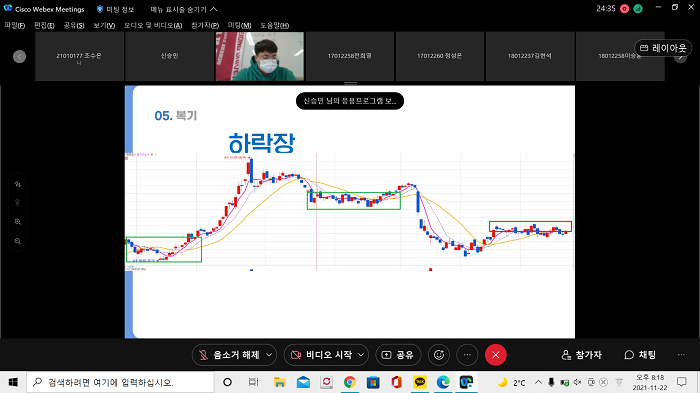
Task: Click the Windows search input box
Action: pyautogui.click(x=121, y=382)
